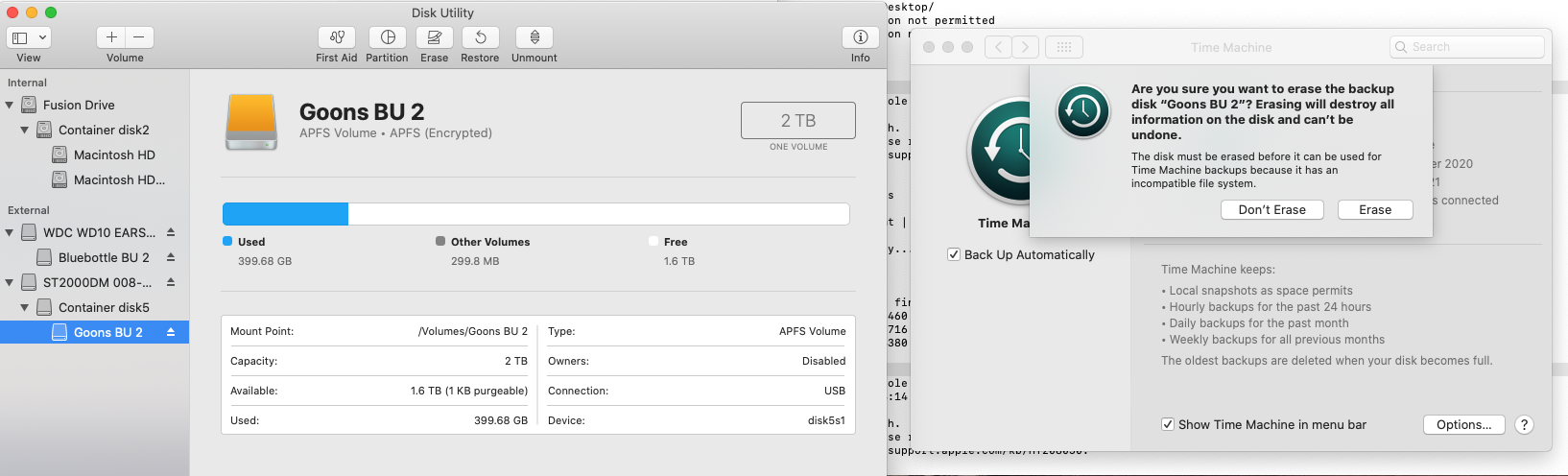Viewport: 1568px width, 476px height.
Task: Click the Device value disk5s1
Action: pyautogui.click(x=827, y=420)
